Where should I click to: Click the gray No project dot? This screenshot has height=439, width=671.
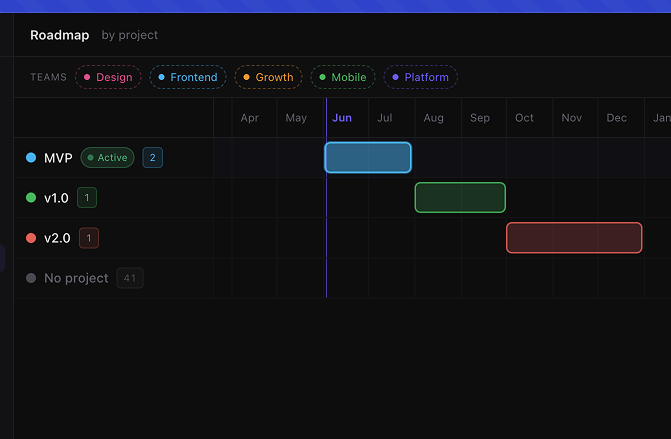(x=31, y=278)
